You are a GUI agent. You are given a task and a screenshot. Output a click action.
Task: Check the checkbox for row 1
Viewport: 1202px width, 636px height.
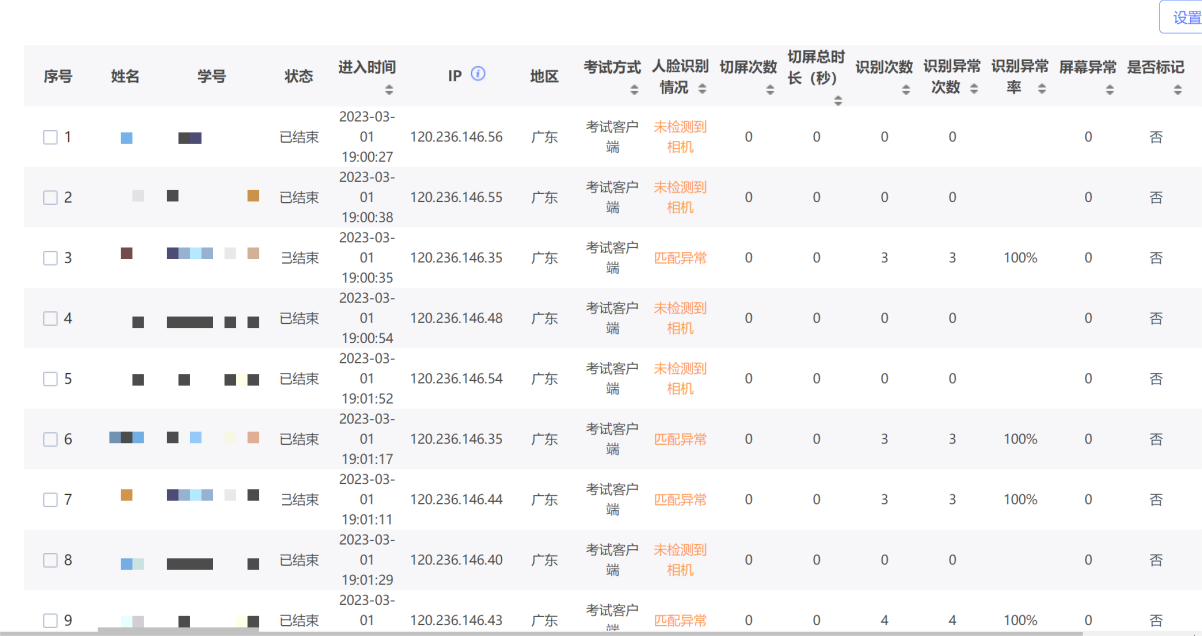pos(51,137)
